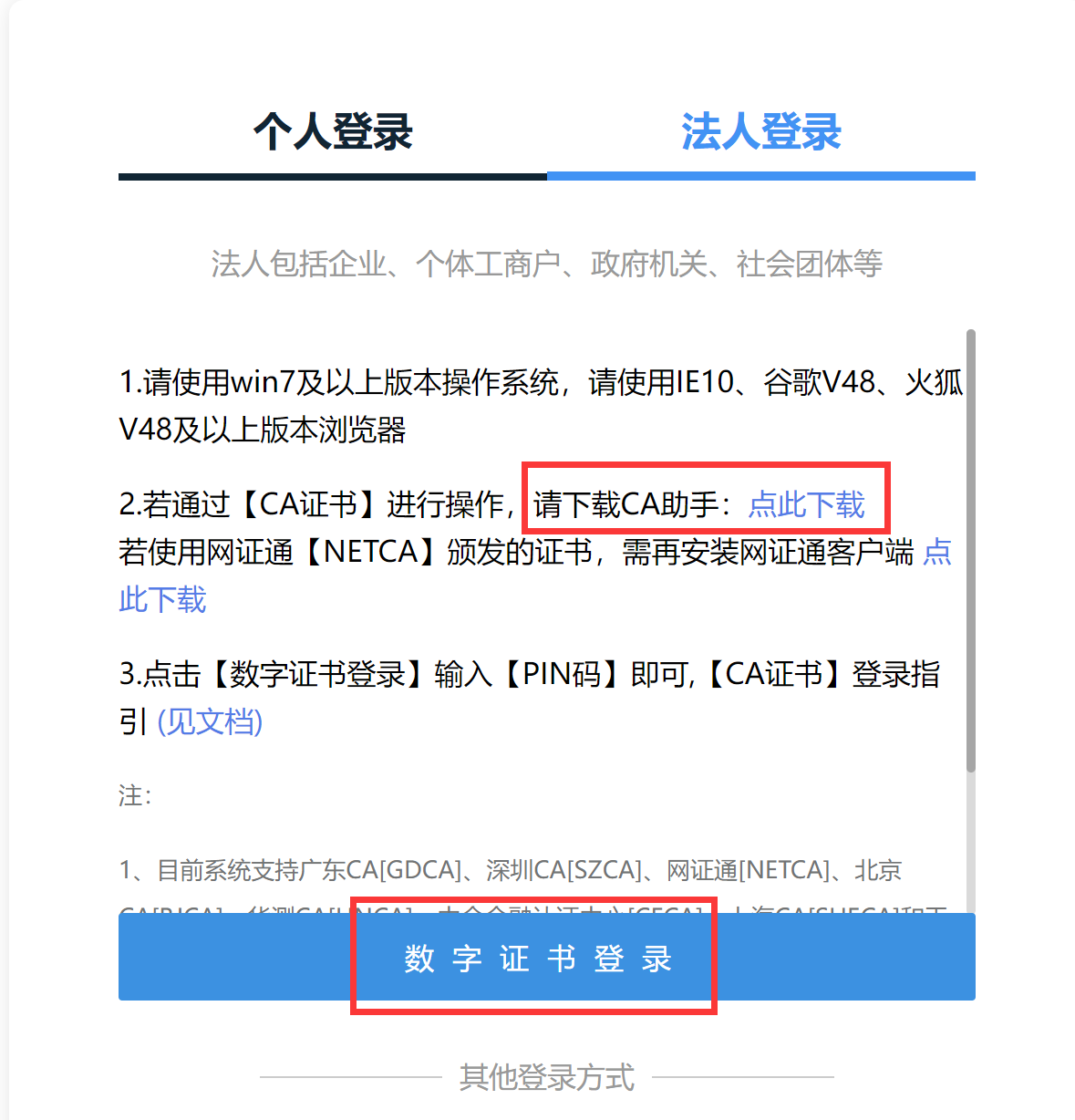Click the scrollbar track below the thumb
This screenshot has width=1075, height=1120.
pyautogui.click(x=971, y=841)
